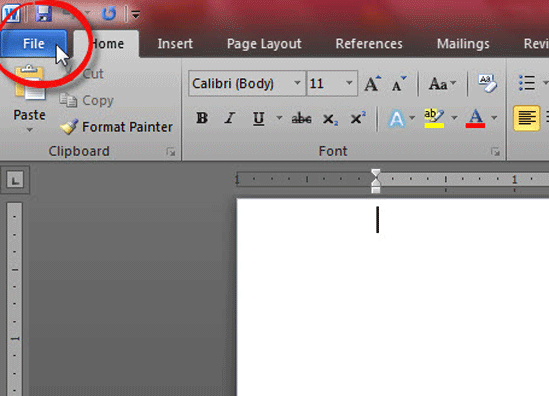
Task: Toggle Bold formatting
Action: click(202, 118)
